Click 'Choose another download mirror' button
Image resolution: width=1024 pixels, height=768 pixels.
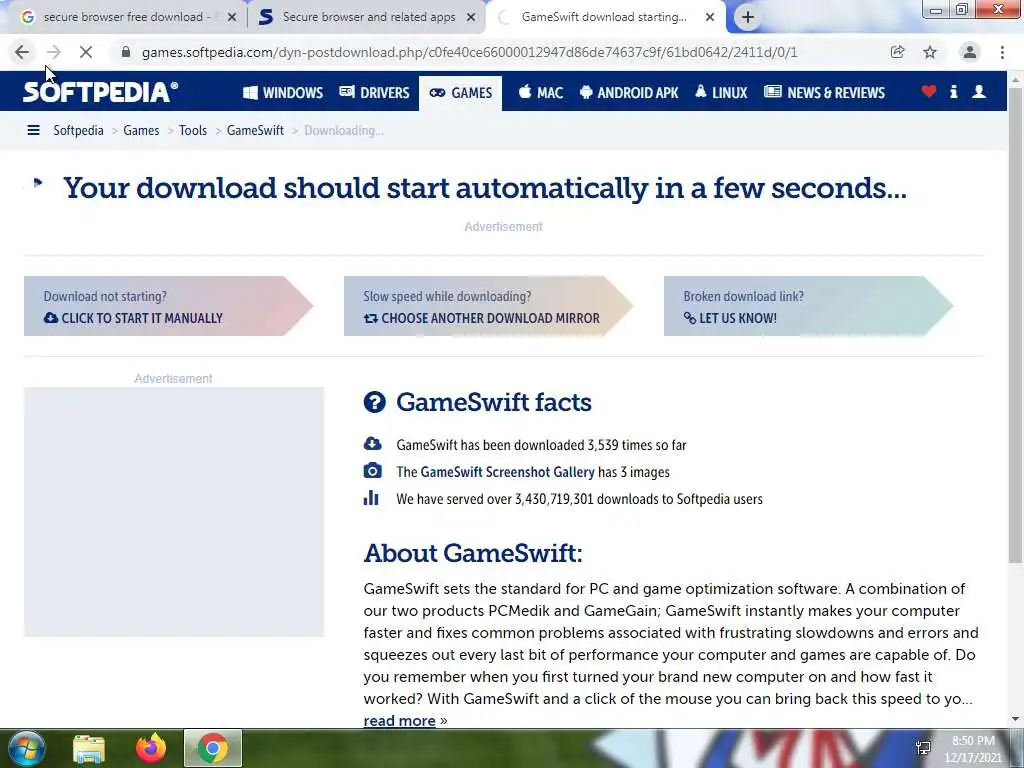[x=488, y=306]
